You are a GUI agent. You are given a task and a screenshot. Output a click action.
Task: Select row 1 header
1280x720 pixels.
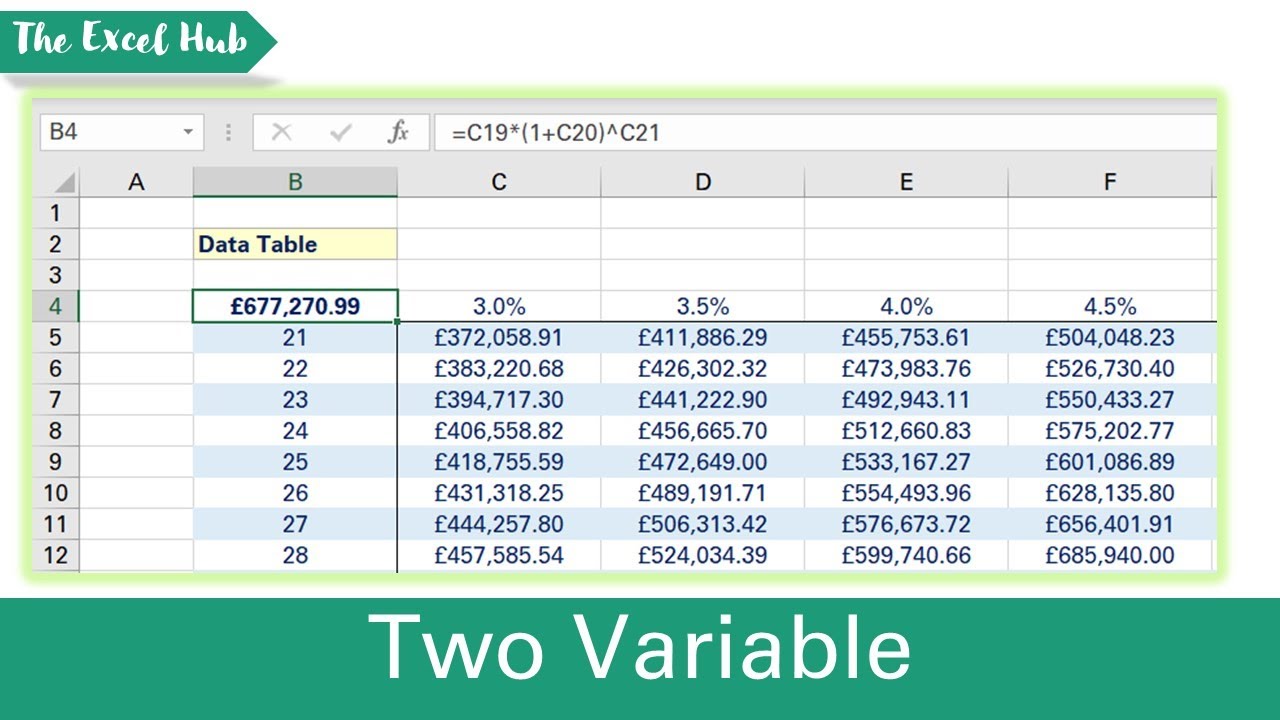click(55, 213)
